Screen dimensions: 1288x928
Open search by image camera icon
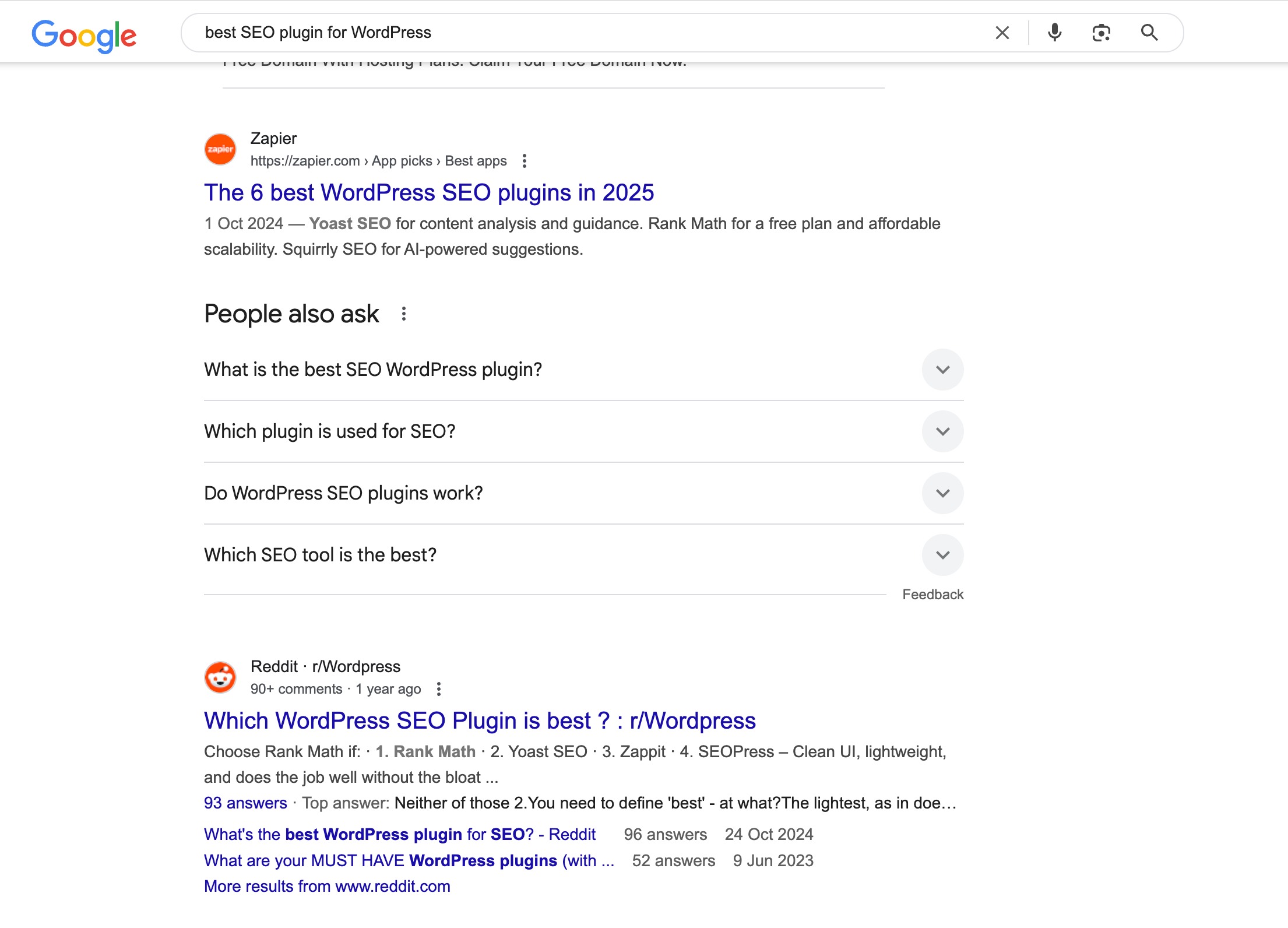pos(1101,33)
